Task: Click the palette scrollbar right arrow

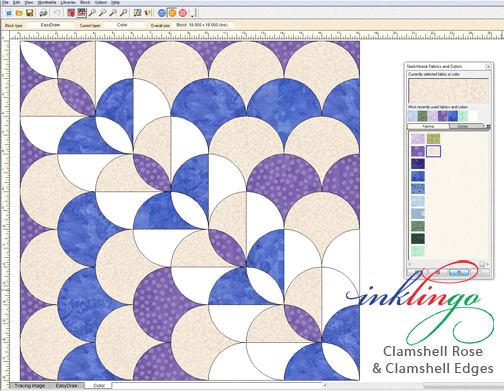Action: (488, 264)
